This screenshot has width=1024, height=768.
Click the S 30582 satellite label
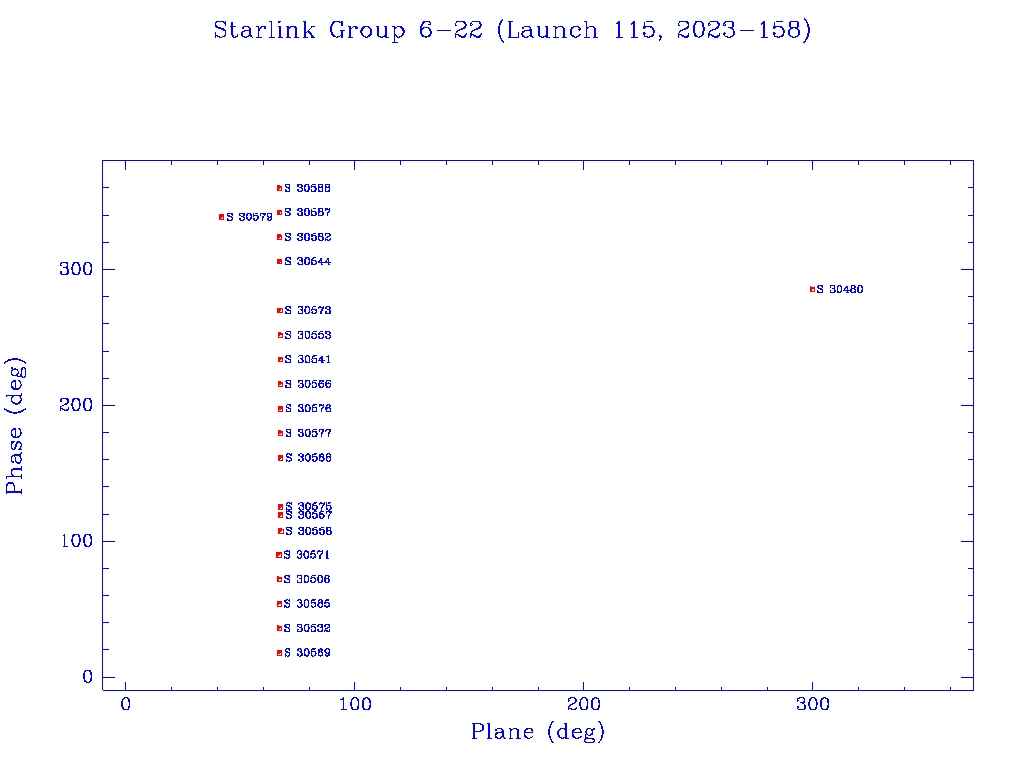pyautogui.click(x=308, y=238)
